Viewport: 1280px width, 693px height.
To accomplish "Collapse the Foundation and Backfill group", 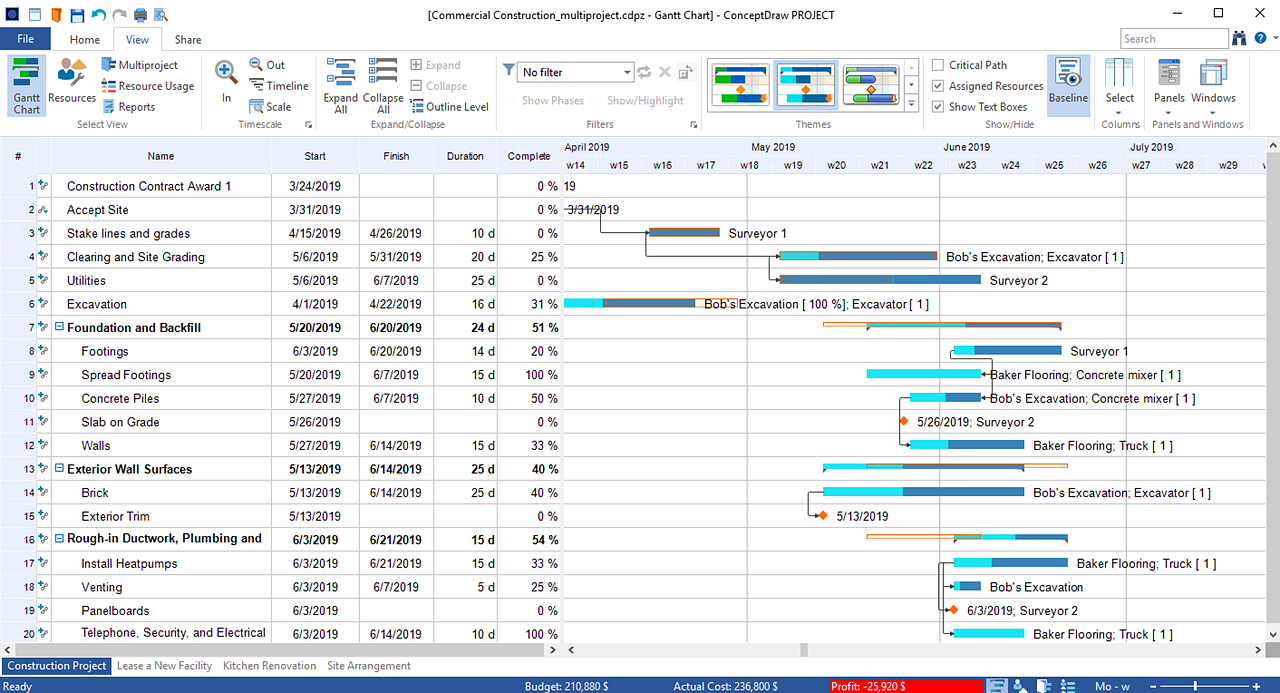I will (59, 327).
